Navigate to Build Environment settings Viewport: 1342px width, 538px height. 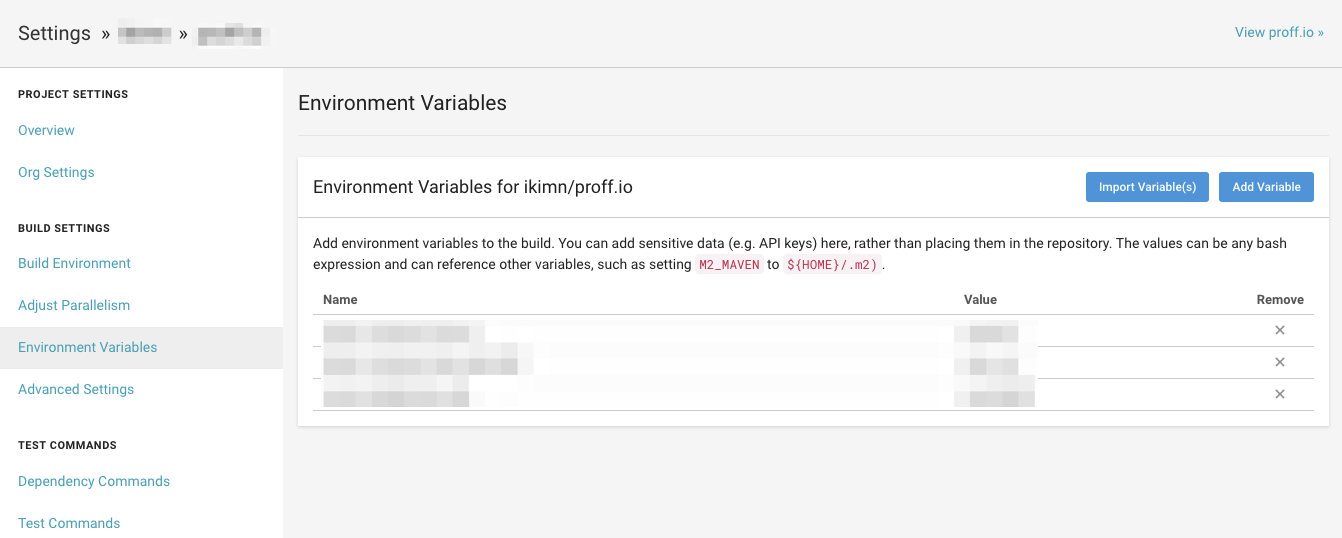click(x=74, y=263)
